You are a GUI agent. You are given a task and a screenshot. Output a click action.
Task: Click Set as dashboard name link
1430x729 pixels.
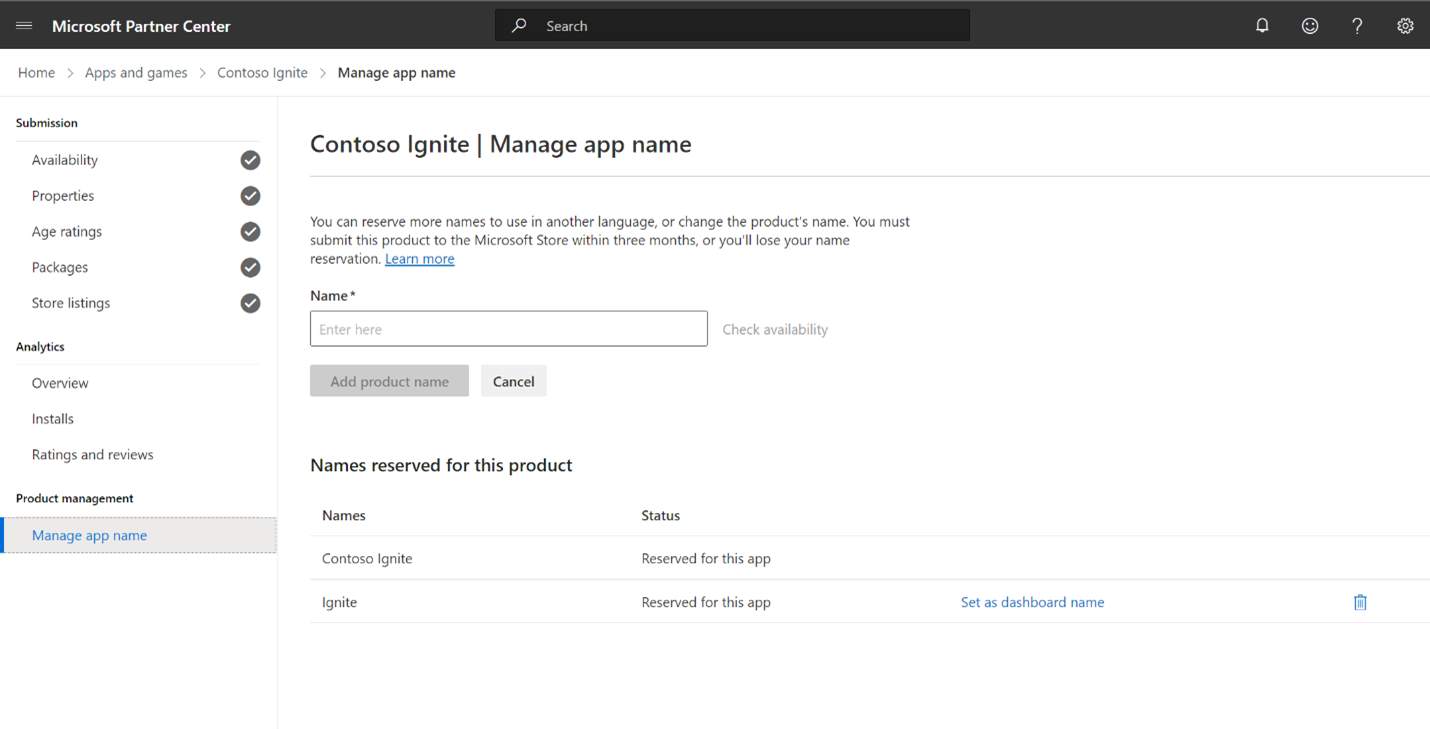(x=1032, y=602)
